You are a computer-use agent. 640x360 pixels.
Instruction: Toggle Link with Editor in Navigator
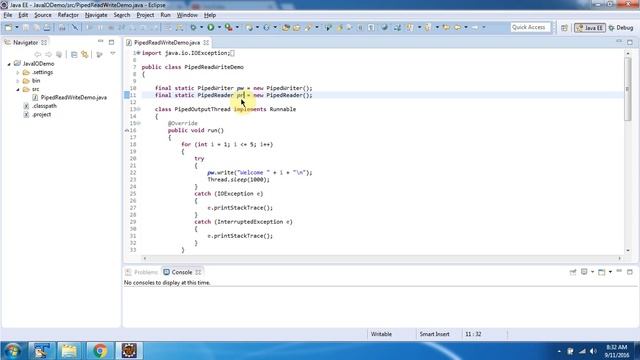[x=85, y=54]
